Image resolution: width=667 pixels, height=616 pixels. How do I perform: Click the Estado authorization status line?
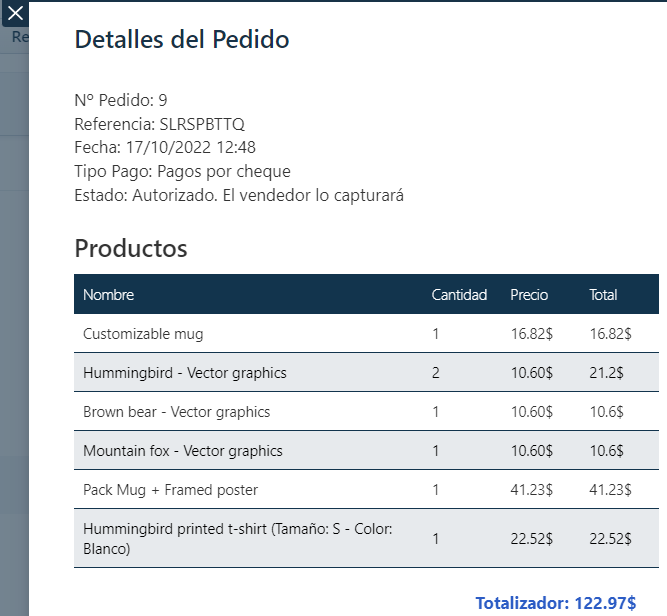pos(239,195)
